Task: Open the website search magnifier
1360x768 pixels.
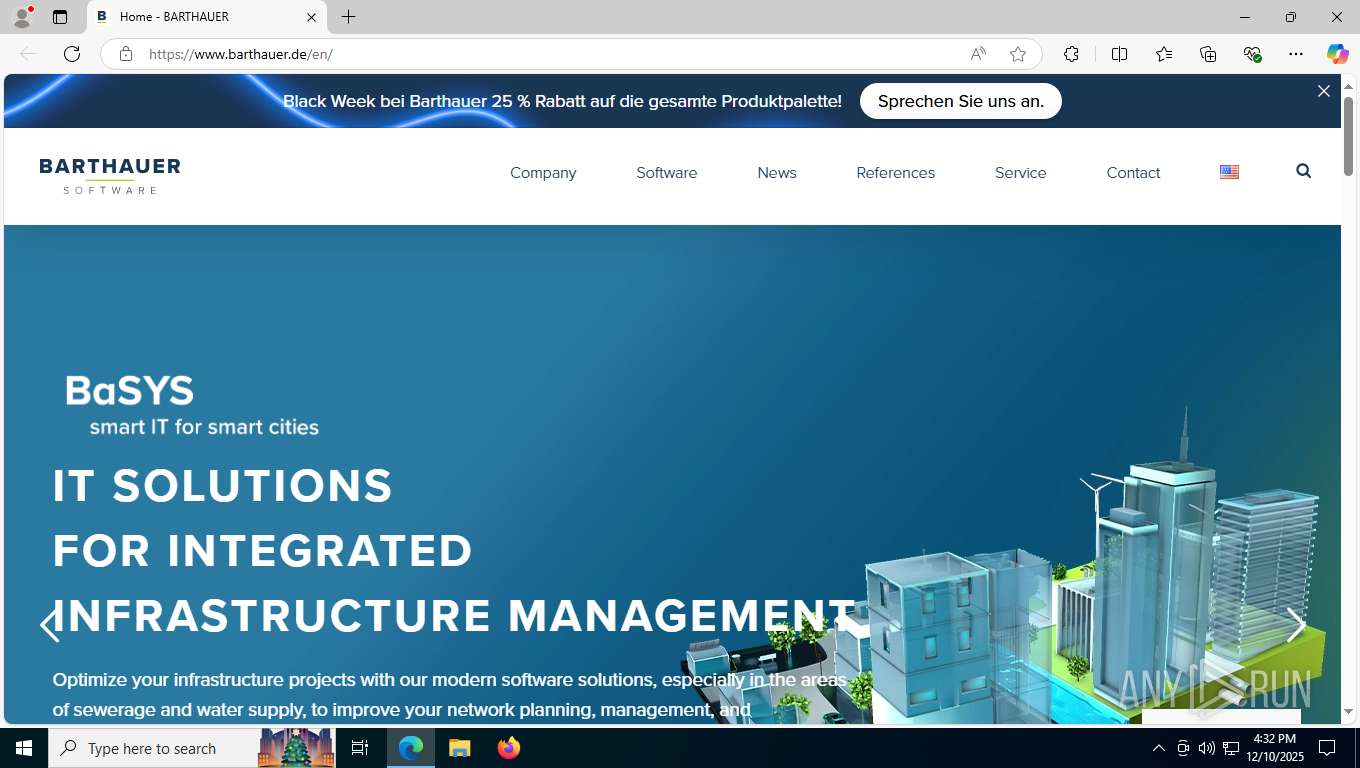Action: tap(1303, 171)
